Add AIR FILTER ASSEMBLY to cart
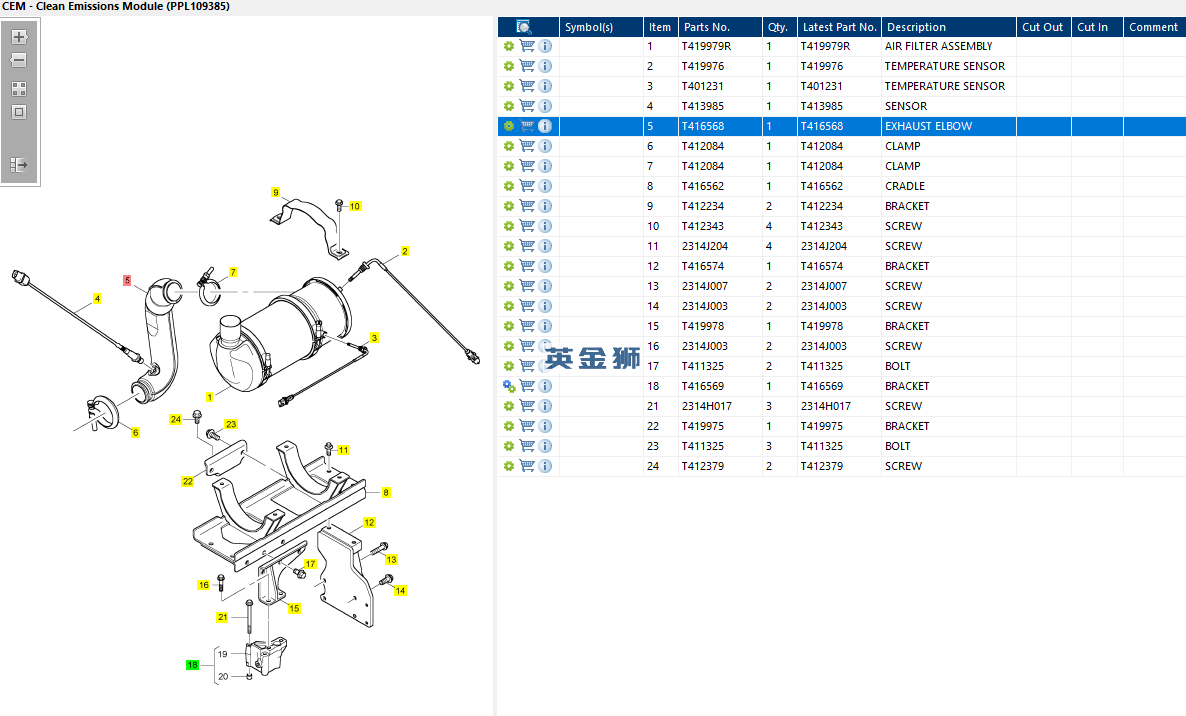 click(x=527, y=46)
